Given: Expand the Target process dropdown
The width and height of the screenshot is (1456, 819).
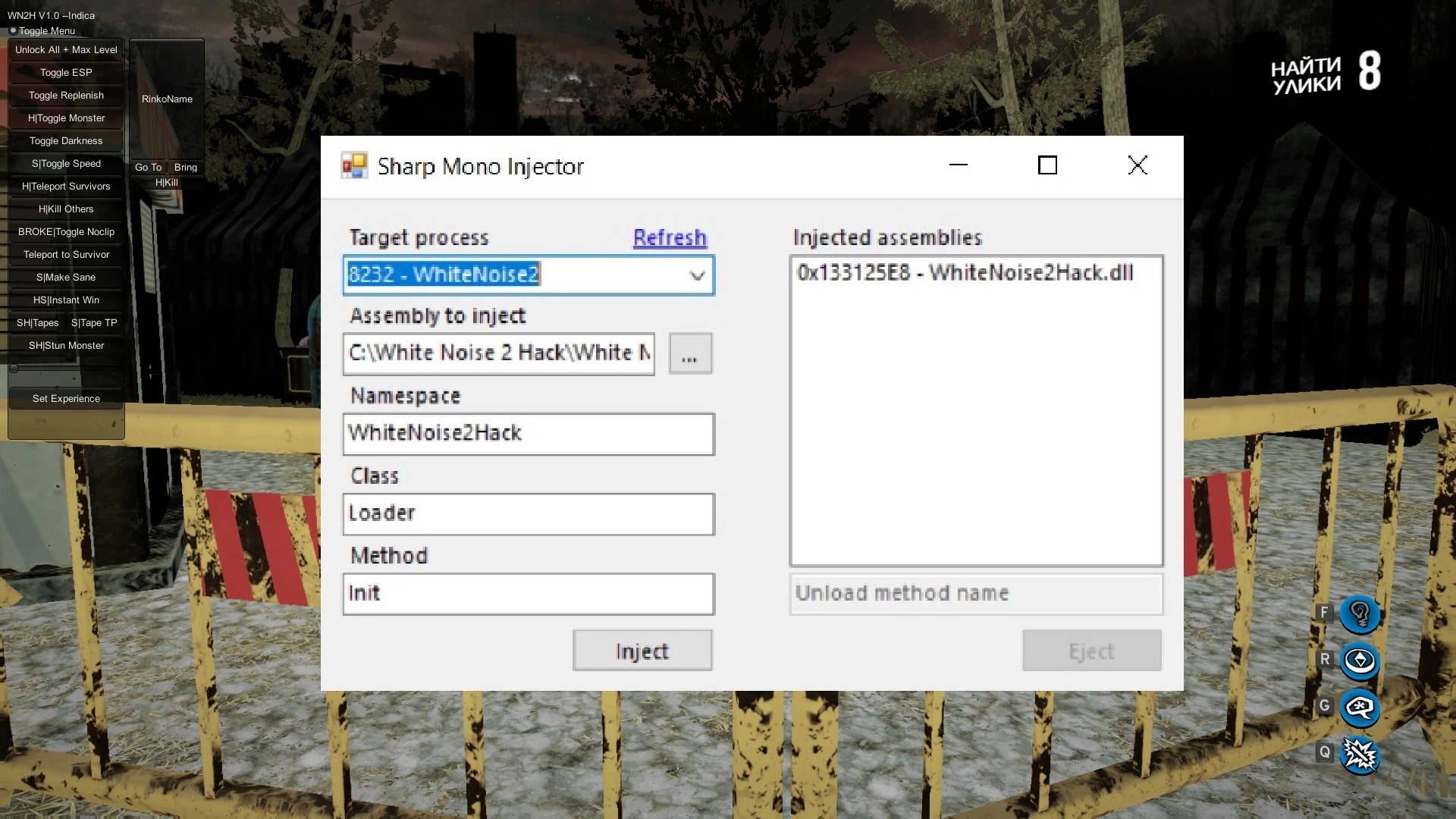Looking at the screenshot, I should tap(697, 275).
